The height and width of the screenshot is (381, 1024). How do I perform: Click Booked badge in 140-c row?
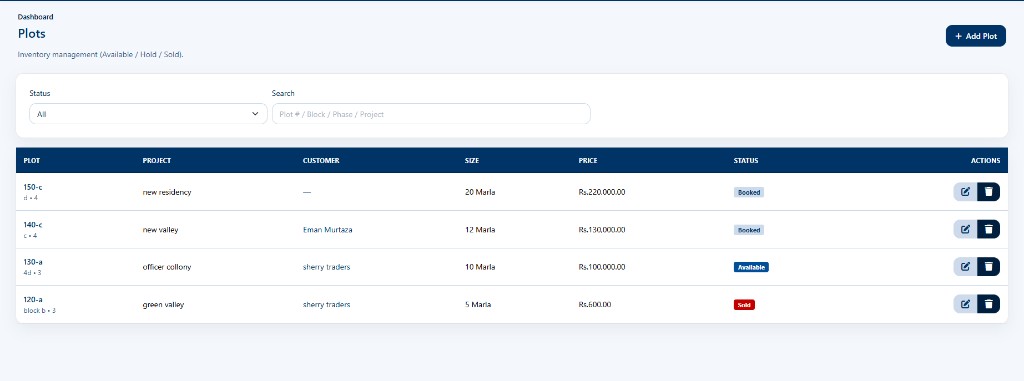748,230
